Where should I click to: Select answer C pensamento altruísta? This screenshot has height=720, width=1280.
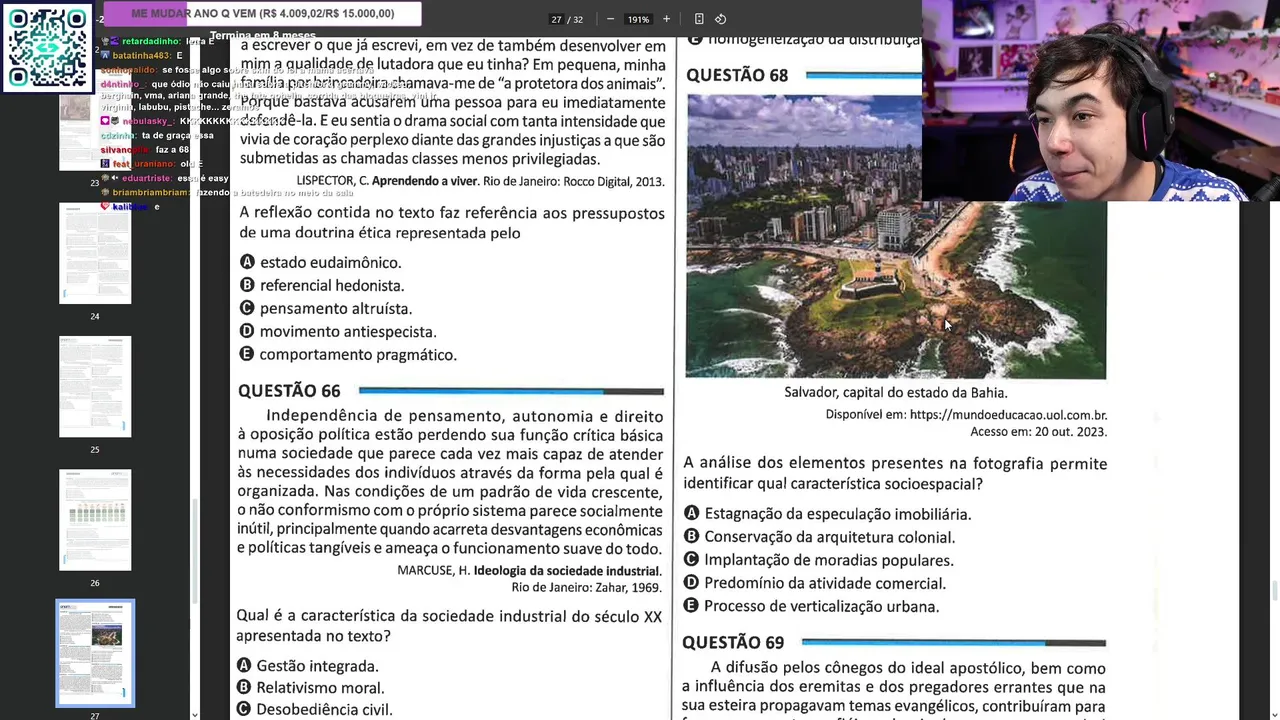[326, 308]
